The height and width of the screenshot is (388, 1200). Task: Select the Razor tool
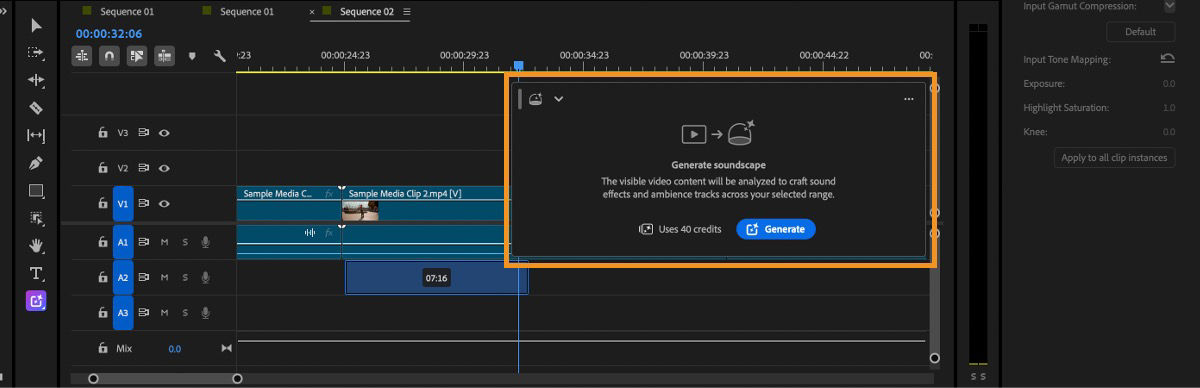tap(36, 107)
